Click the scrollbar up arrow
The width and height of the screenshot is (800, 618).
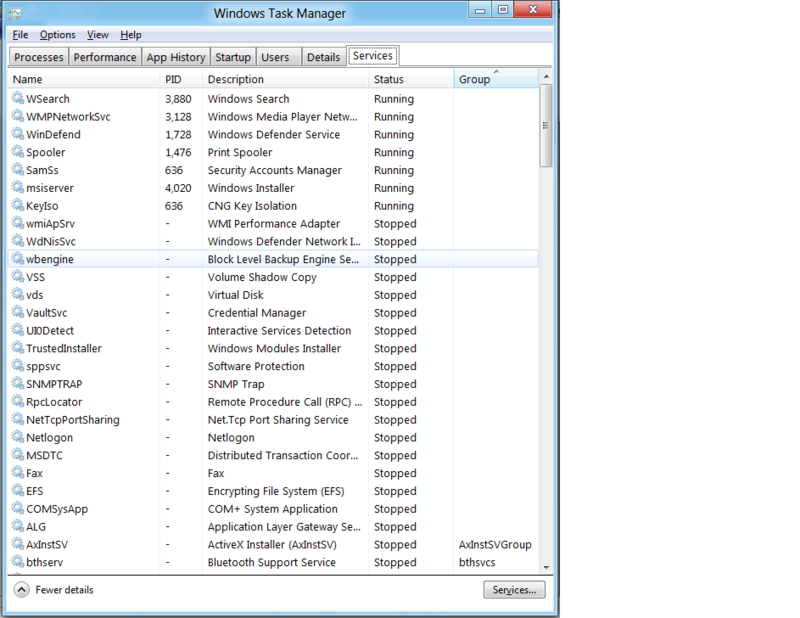(546, 77)
